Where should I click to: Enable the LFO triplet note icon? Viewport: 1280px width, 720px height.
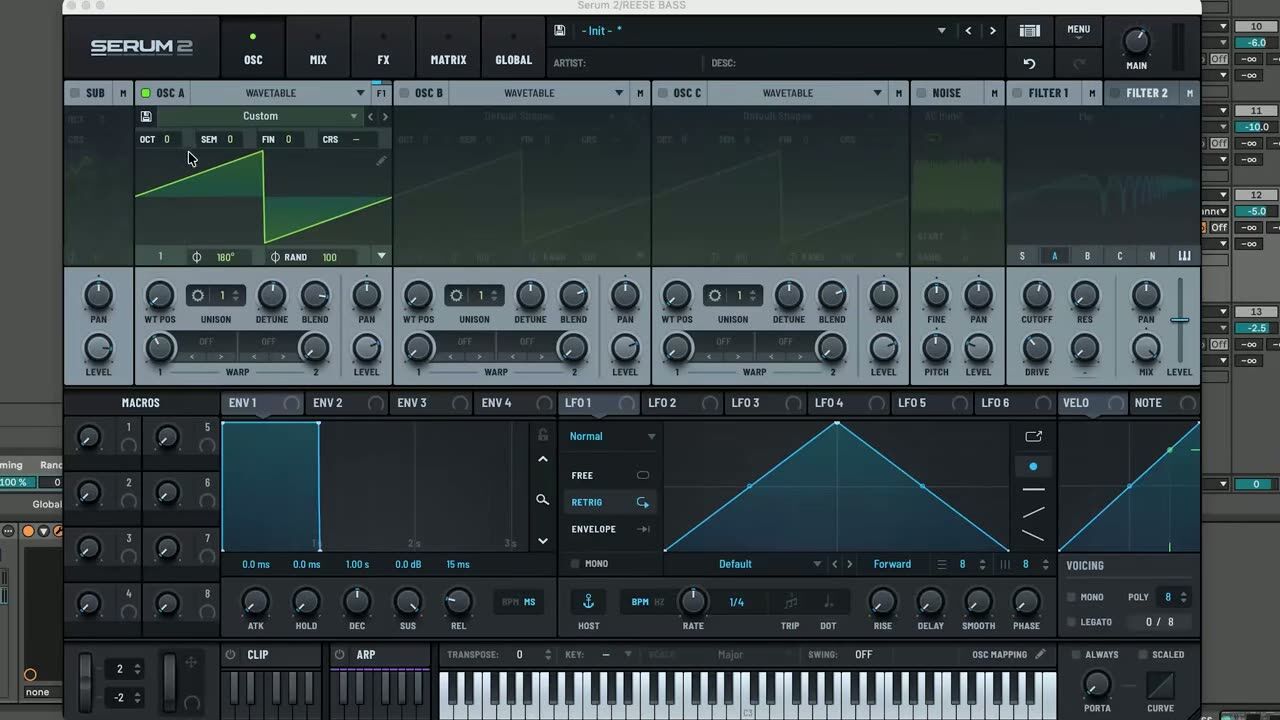pyautogui.click(x=791, y=602)
